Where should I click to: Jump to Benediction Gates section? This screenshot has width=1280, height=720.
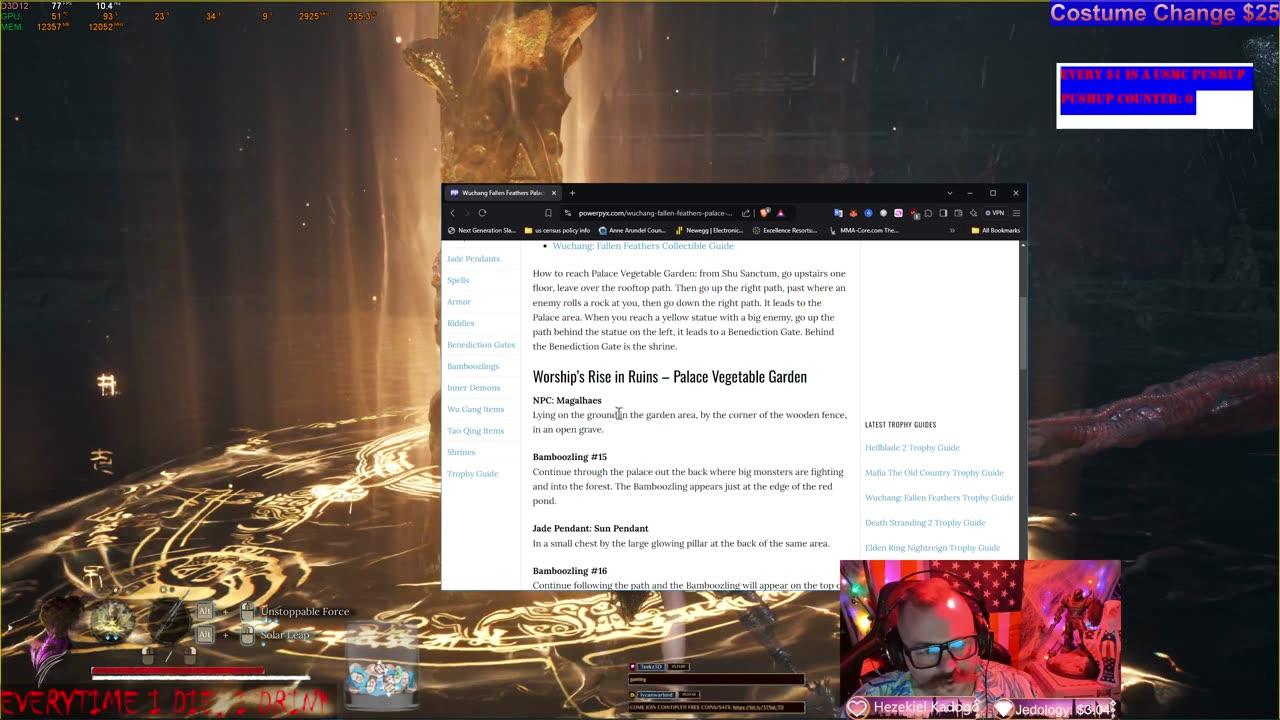click(481, 345)
